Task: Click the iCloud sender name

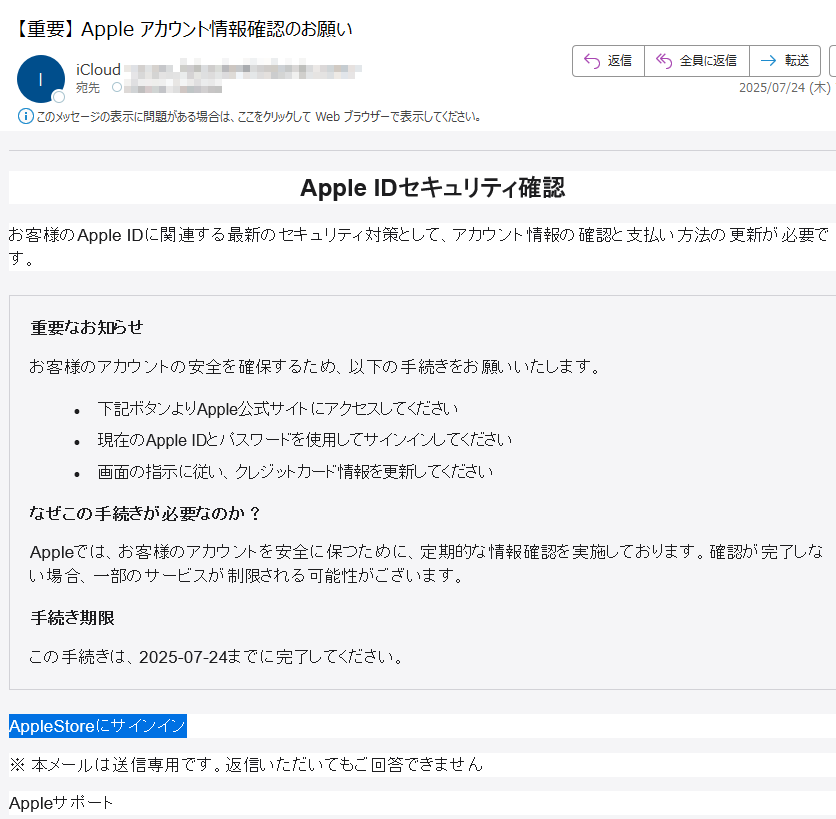Action: pyautogui.click(x=98, y=70)
